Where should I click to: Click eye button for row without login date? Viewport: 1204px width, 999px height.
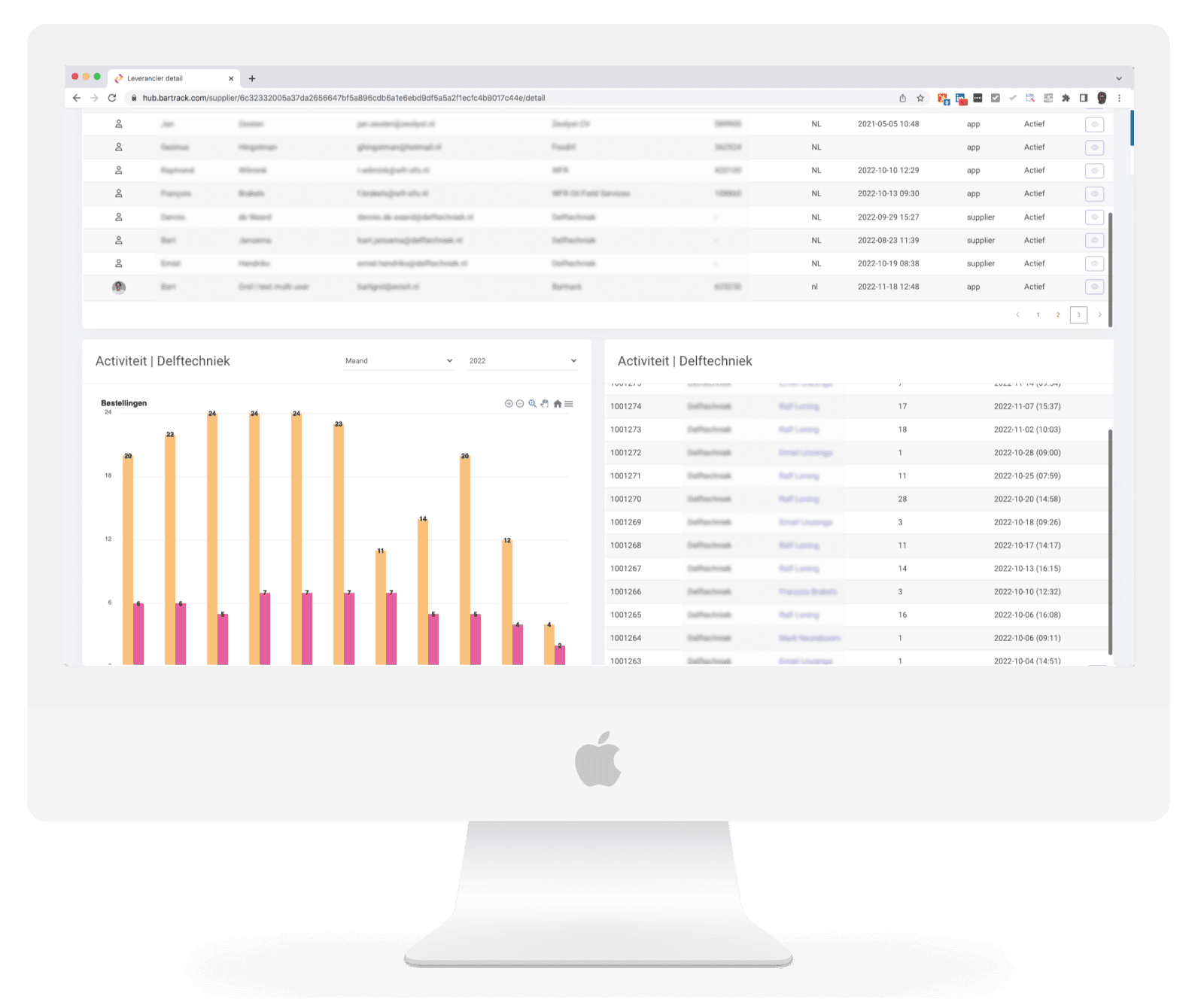pyautogui.click(x=1095, y=147)
